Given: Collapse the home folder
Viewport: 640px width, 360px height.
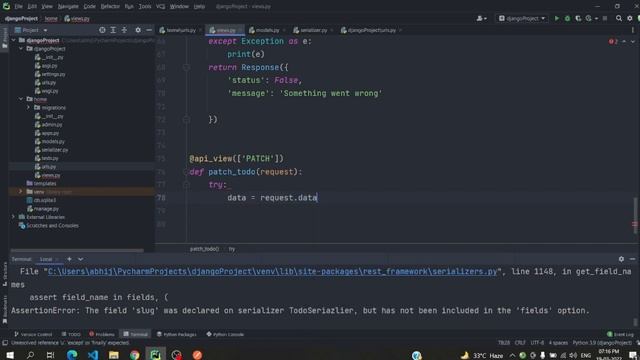Looking at the screenshot, I should (x=21, y=99).
